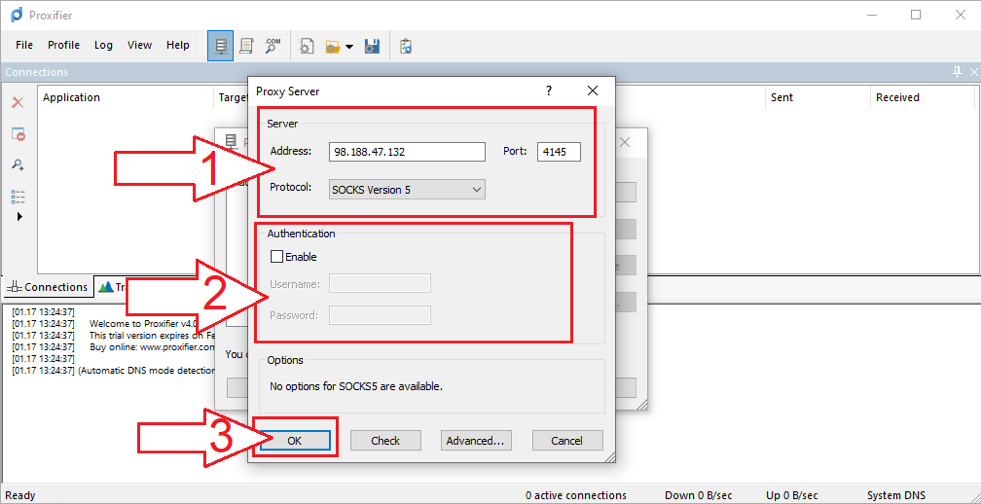This screenshot has width=981, height=504.
Task: Click the ? help button in Proxy Server dialog
Action: point(549,91)
